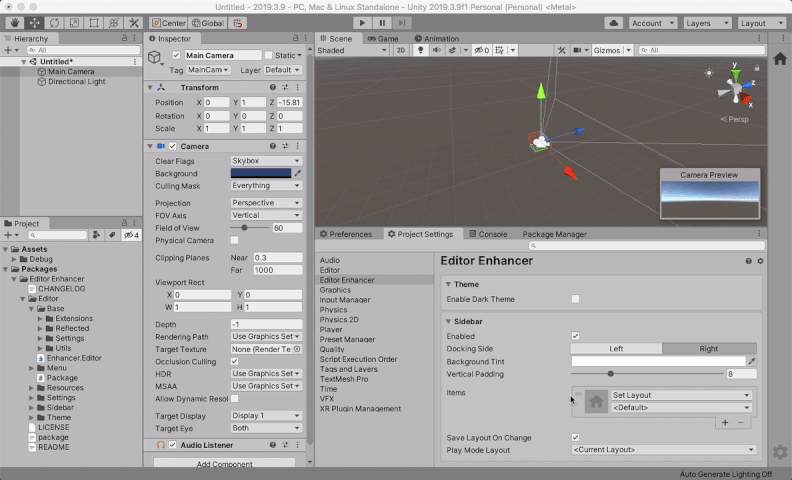Open Camera component context menu
This screenshot has height=480, width=792.
tap(298, 146)
